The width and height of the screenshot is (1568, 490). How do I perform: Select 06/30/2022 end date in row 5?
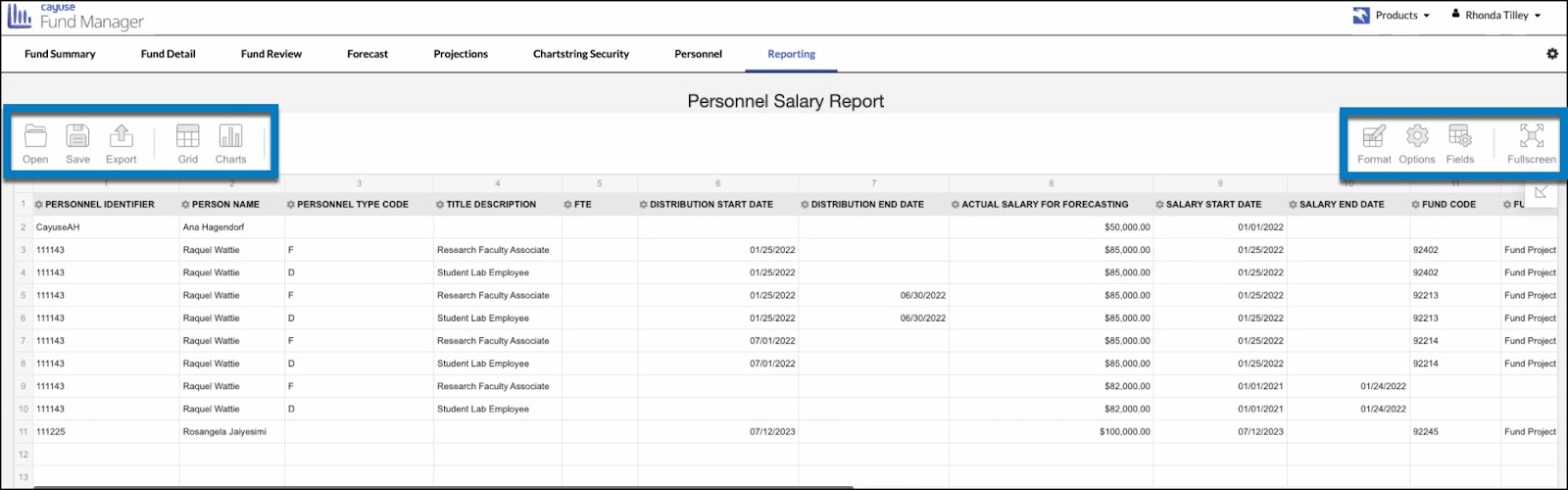click(873, 295)
